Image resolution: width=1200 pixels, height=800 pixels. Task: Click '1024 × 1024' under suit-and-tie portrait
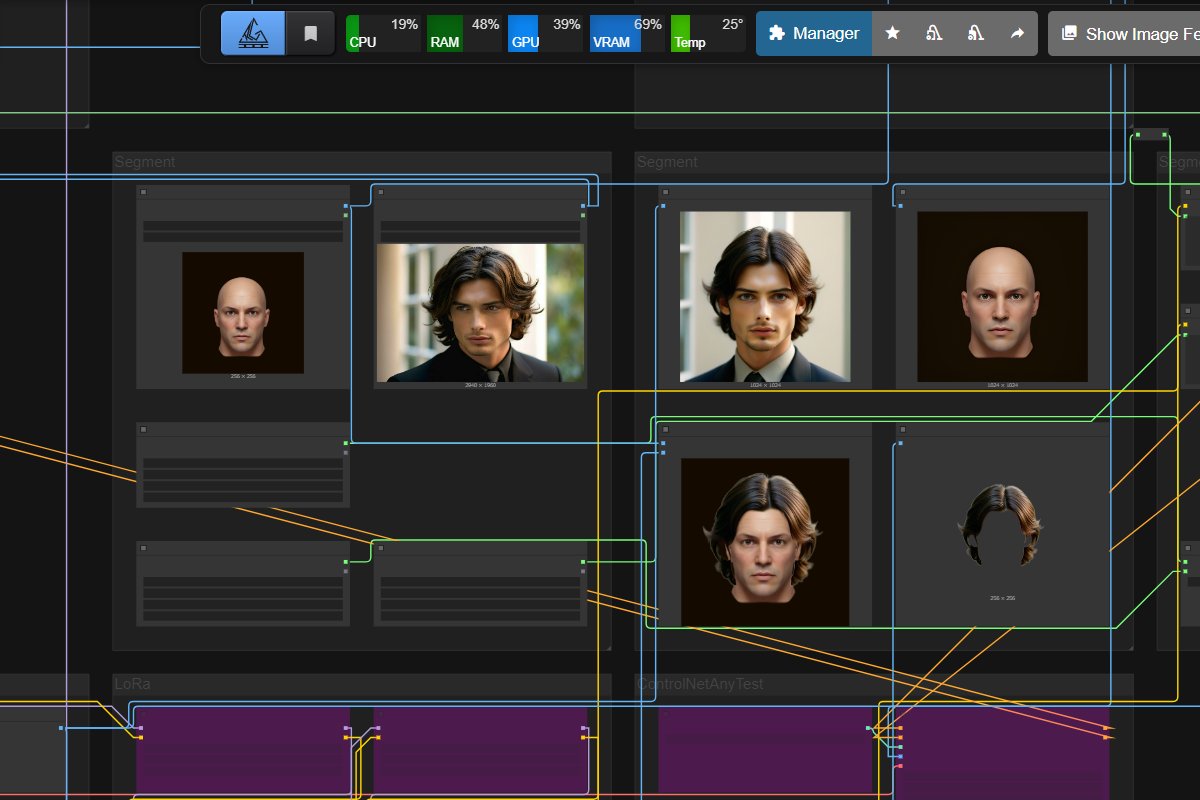click(765, 385)
